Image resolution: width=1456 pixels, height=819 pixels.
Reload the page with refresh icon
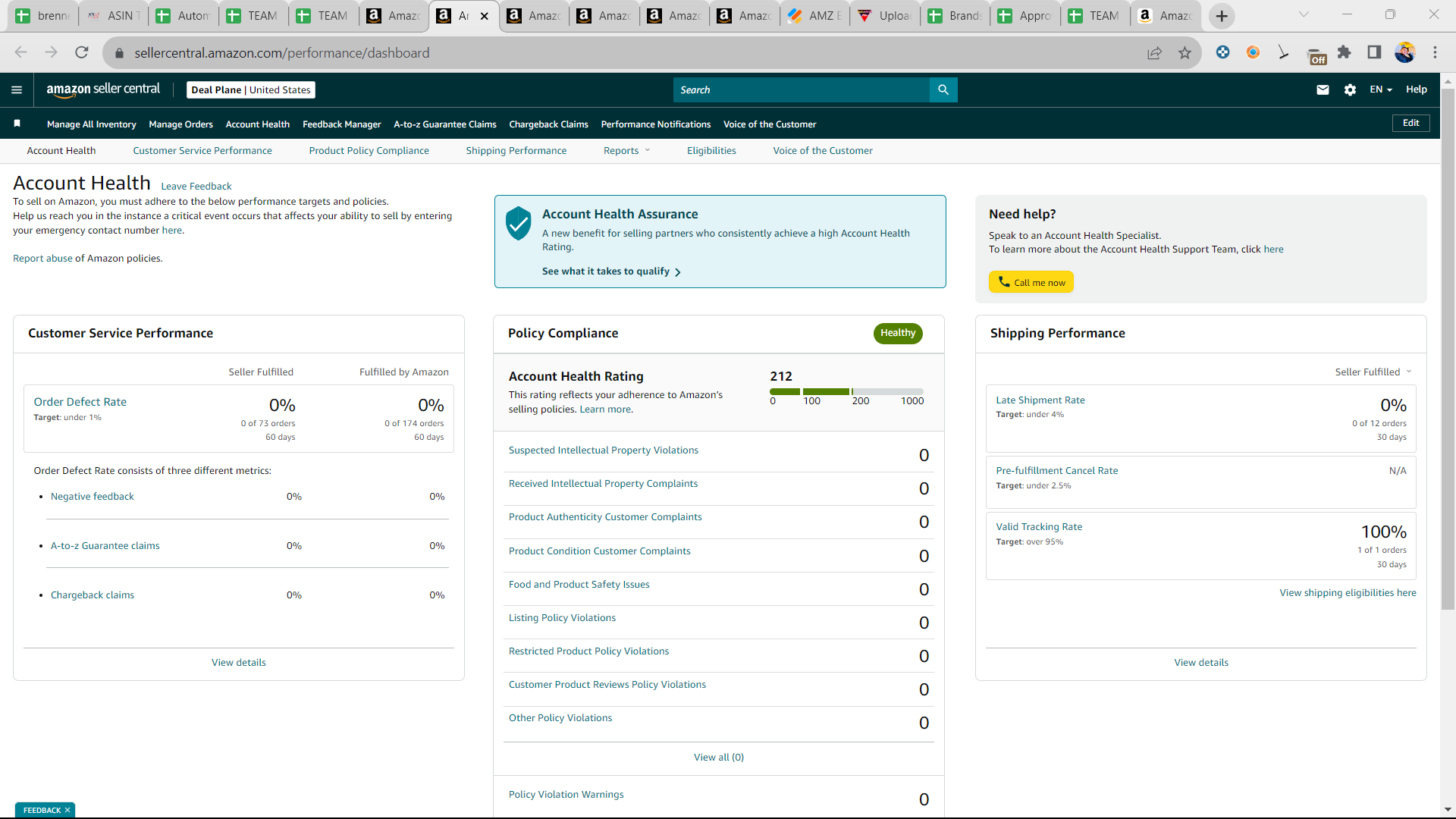click(82, 52)
